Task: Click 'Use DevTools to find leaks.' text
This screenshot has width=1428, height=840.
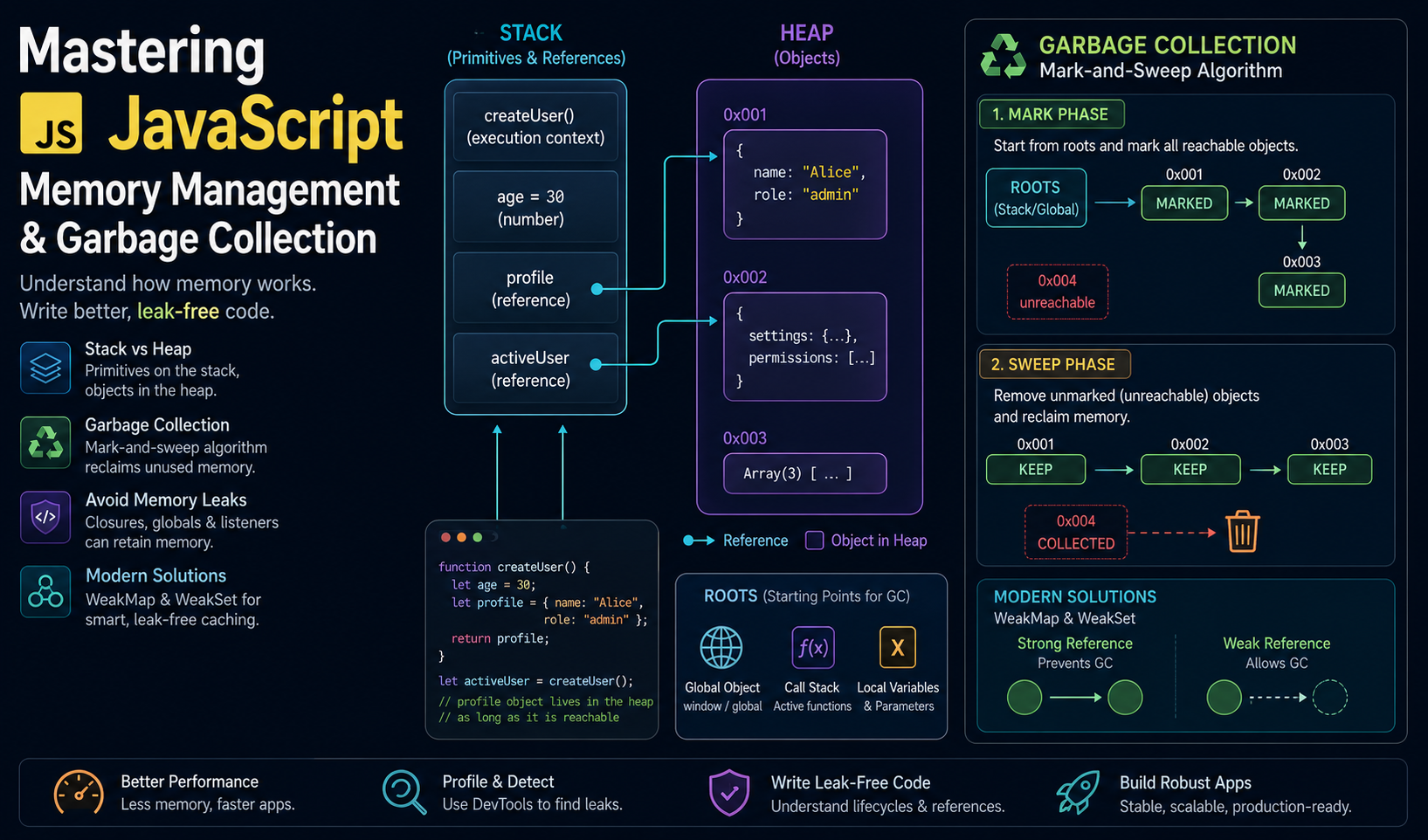Action: (532, 804)
